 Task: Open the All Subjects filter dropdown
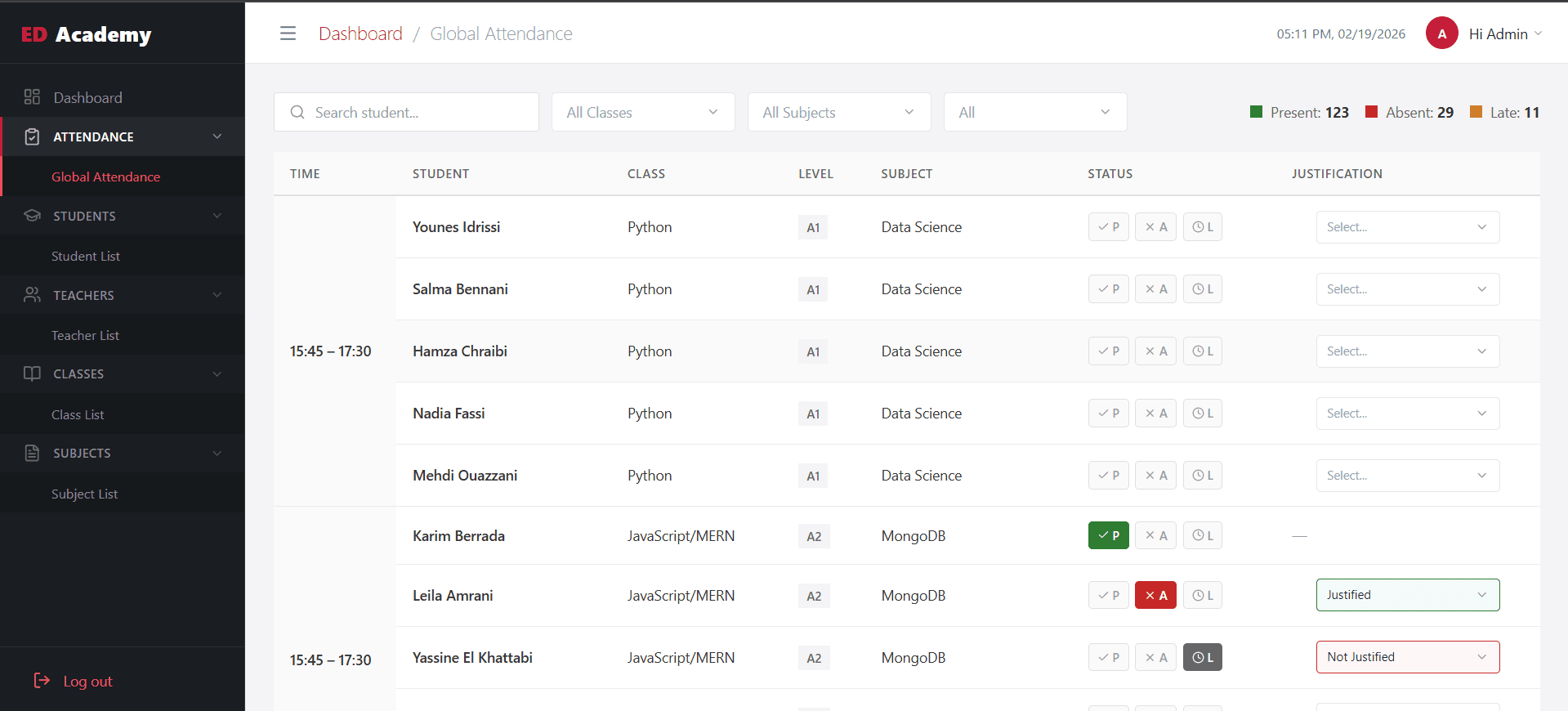pyautogui.click(x=839, y=112)
